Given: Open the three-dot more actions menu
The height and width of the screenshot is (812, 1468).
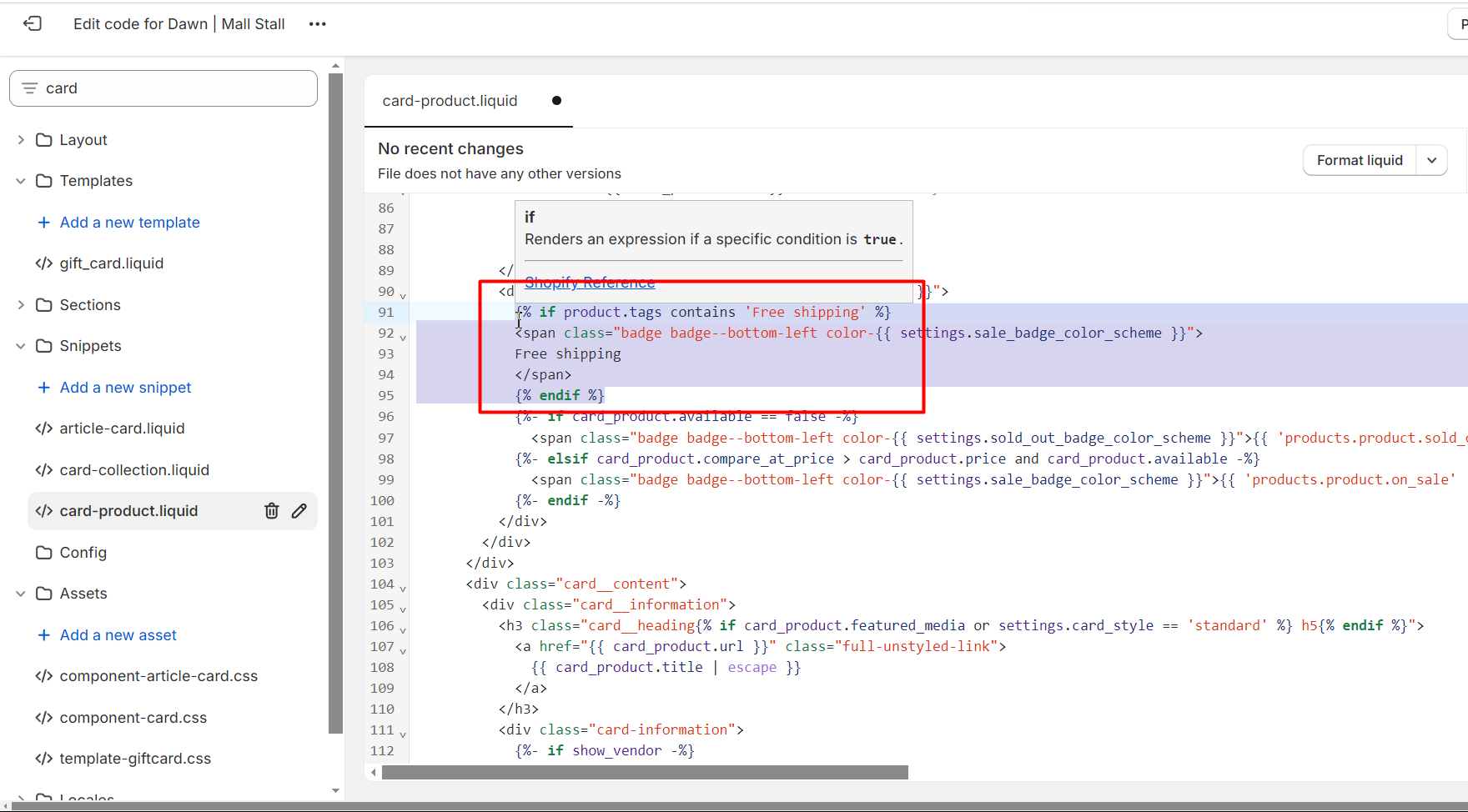Looking at the screenshot, I should 317,24.
